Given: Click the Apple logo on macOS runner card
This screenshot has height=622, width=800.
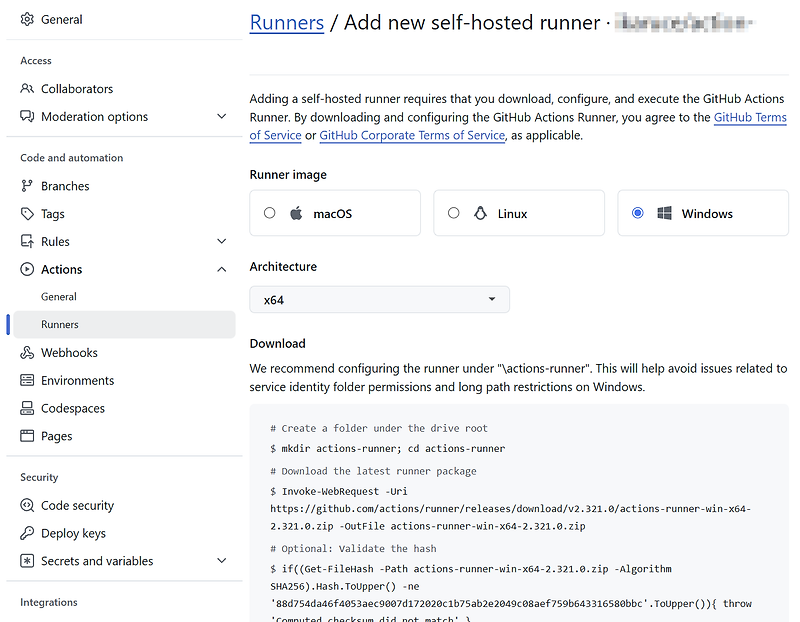Looking at the screenshot, I should pos(295,212).
